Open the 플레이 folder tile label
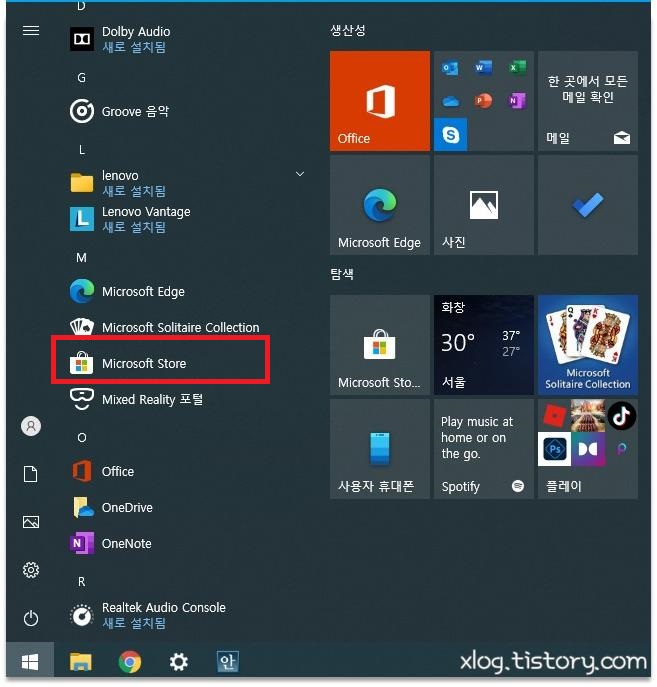Screen dimensions: 657x687 (564, 486)
